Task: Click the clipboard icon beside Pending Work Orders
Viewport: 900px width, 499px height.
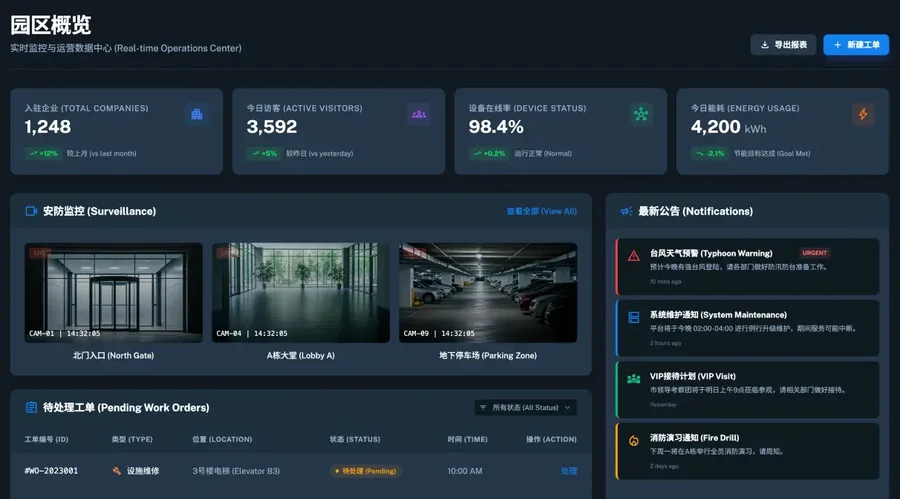Action: [x=31, y=407]
